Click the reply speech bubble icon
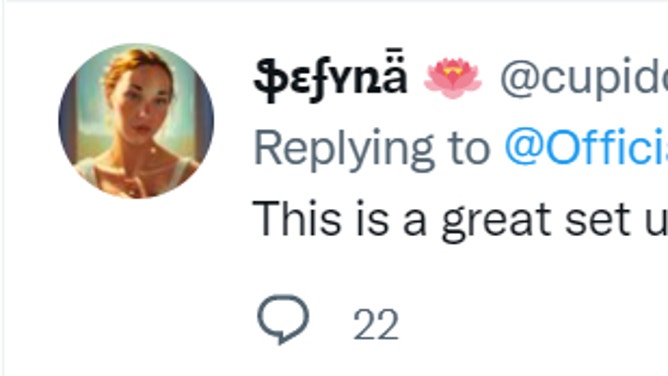Viewport: 668px width, 376px height. [x=283, y=319]
